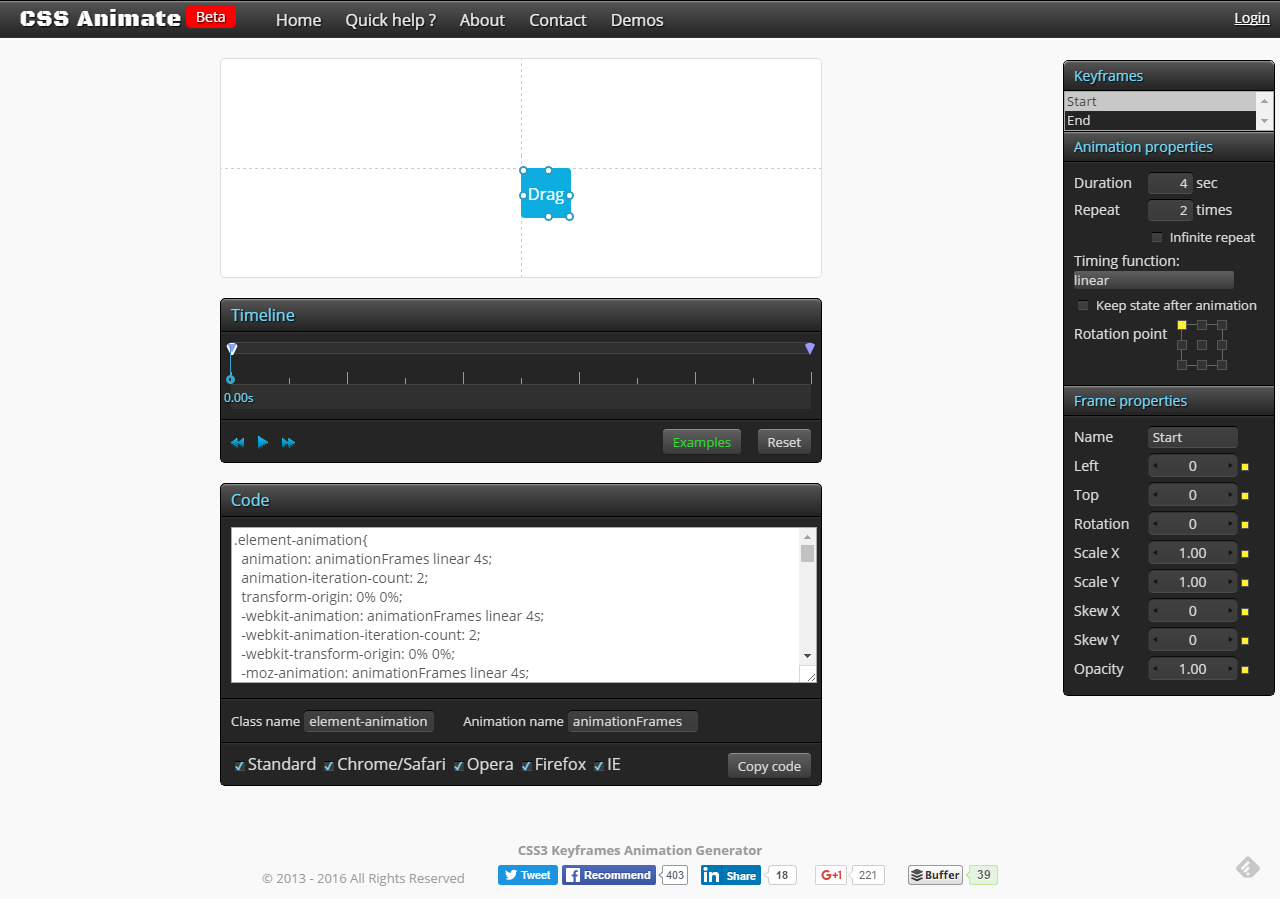Decrease the Opacity value with left arrow
Viewport: 1280px width, 899px height.
[x=1155, y=669]
